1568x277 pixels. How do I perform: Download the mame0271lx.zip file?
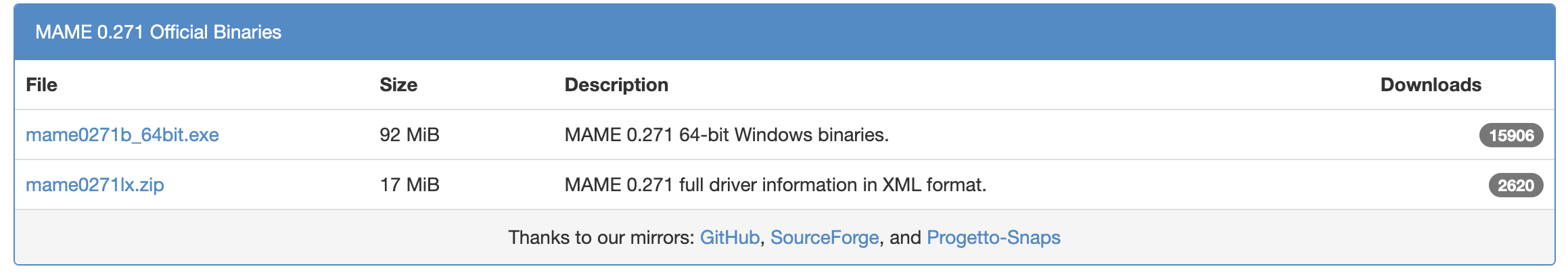[x=95, y=185]
